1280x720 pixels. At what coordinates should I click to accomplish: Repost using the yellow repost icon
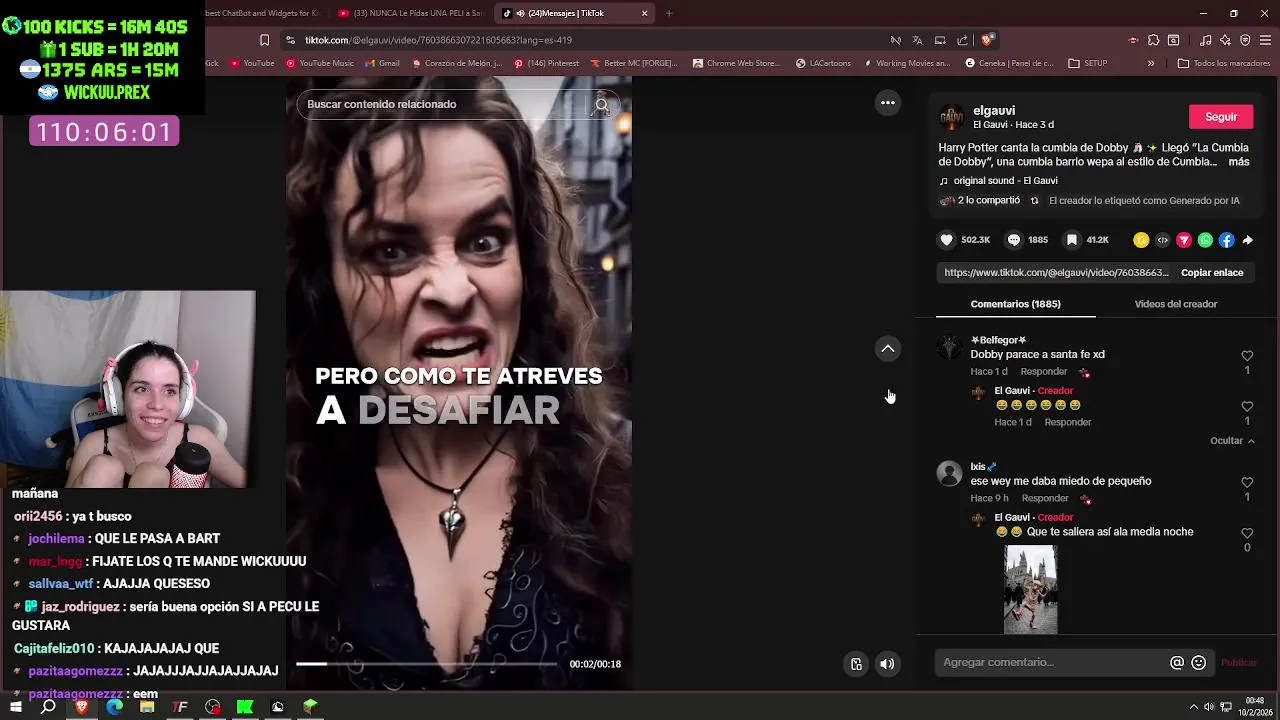[x=1141, y=240]
